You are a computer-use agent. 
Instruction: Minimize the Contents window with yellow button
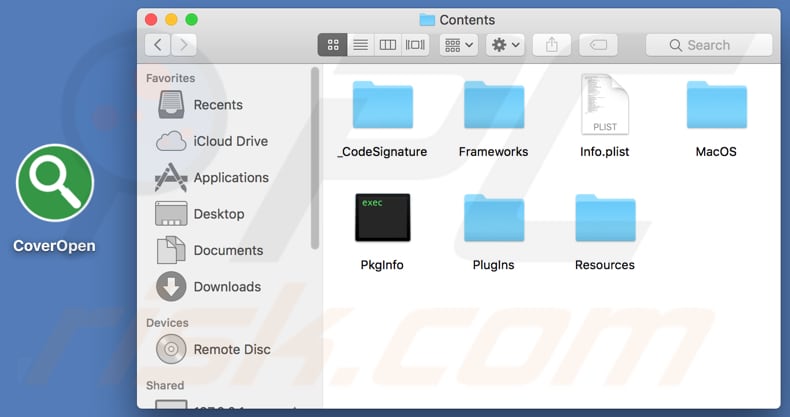pyautogui.click(x=171, y=20)
